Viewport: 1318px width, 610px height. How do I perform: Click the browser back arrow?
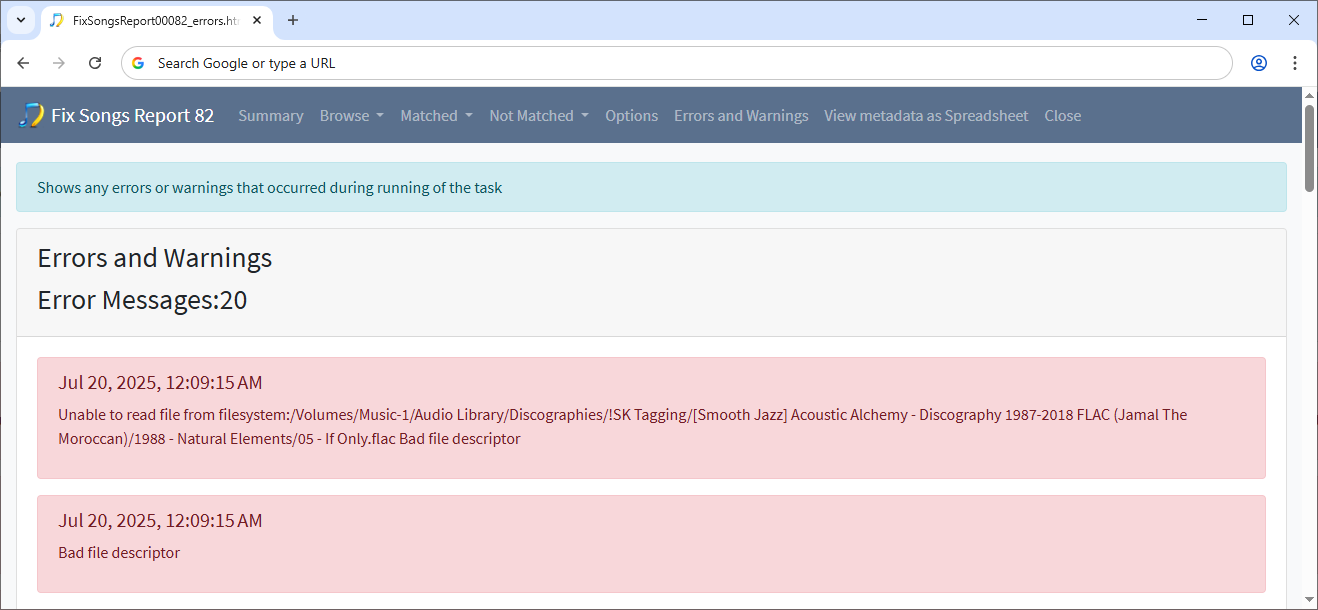[x=23, y=63]
